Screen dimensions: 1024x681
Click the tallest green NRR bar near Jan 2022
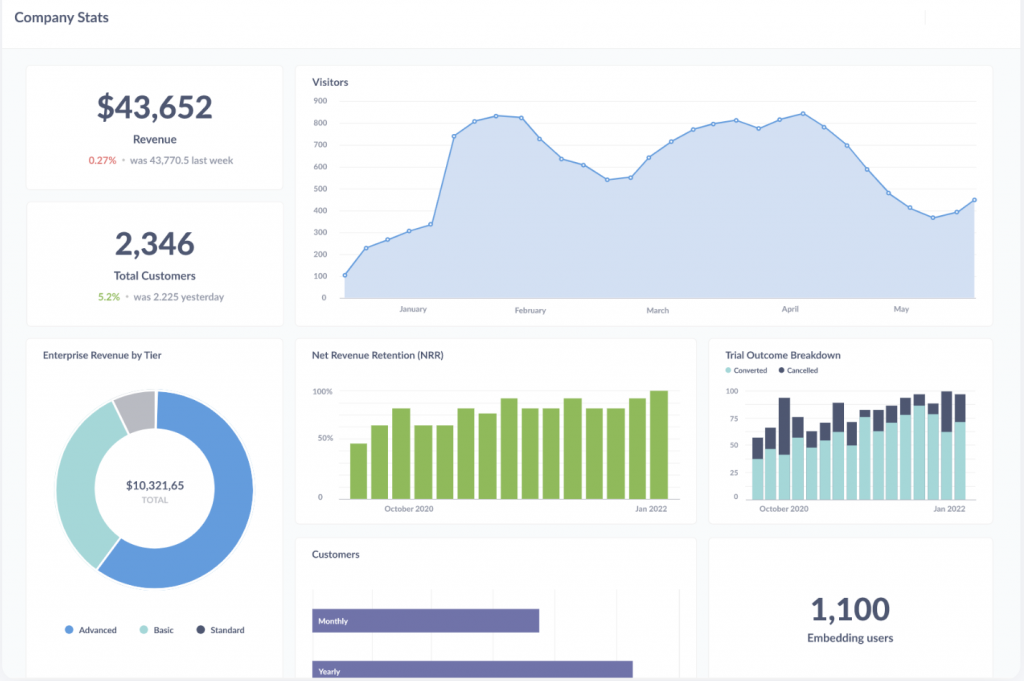[x=659, y=445]
